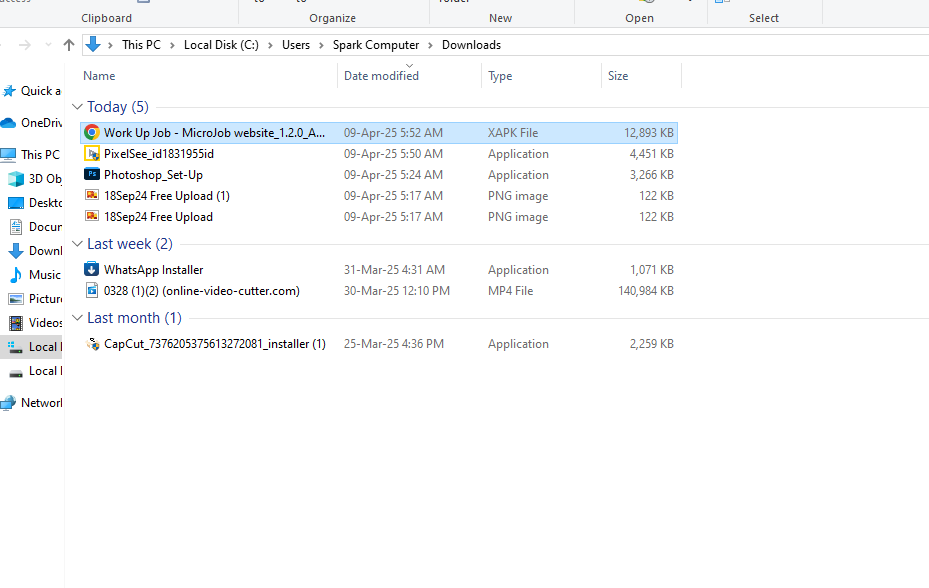Select 18Sep24 Free Upload file name
The image size is (929, 588).
tap(158, 217)
